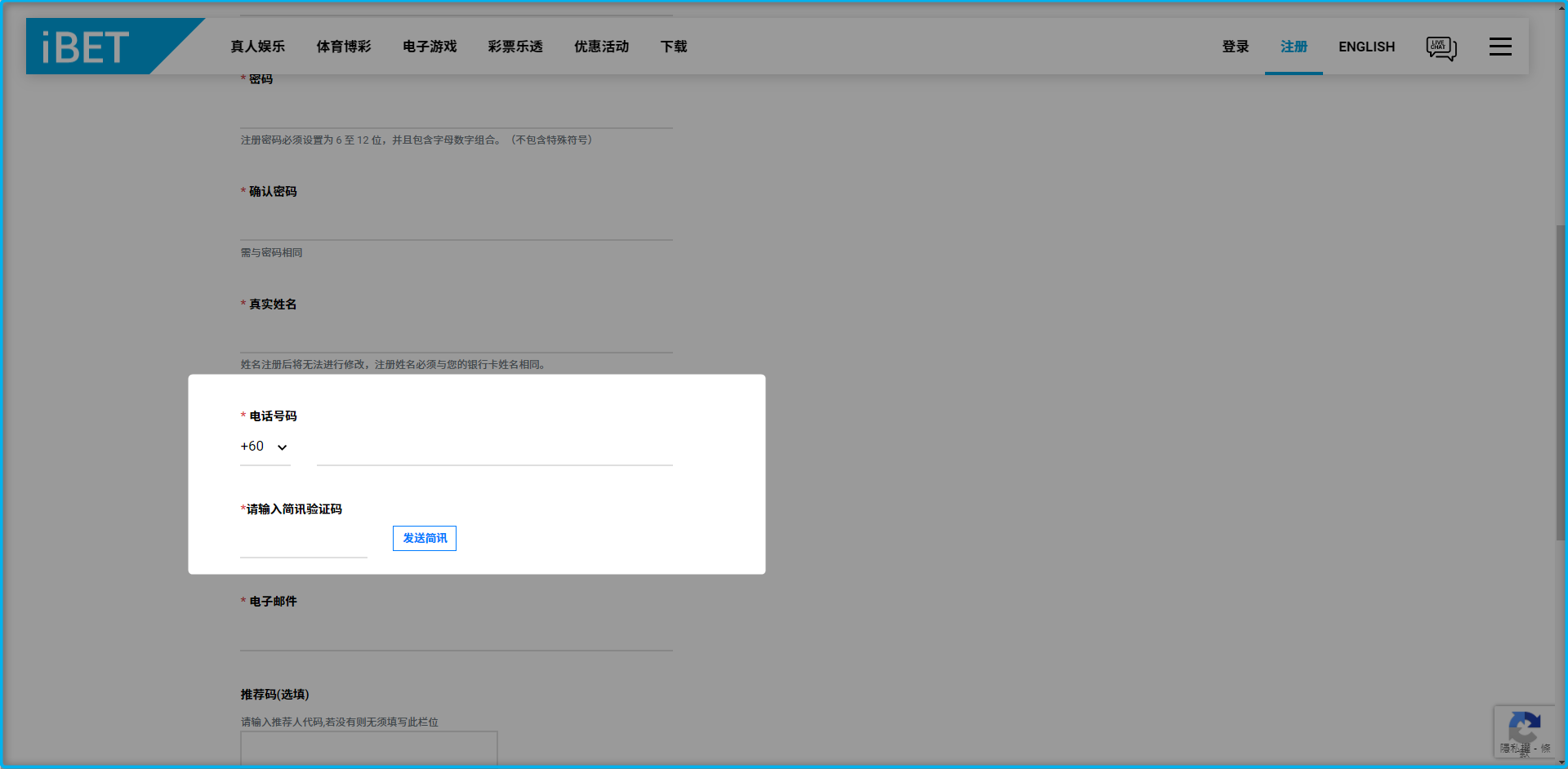Open the 电子游戏 menu
This screenshot has height=769, width=1568.
(x=428, y=47)
